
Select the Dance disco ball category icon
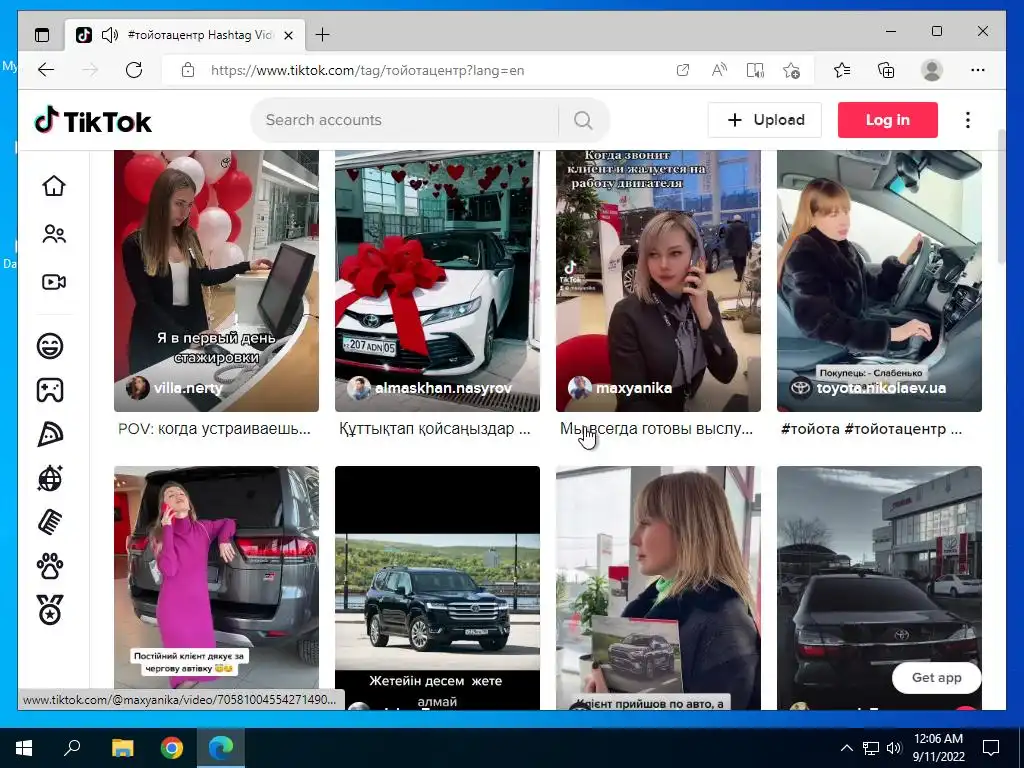[x=50, y=478]
